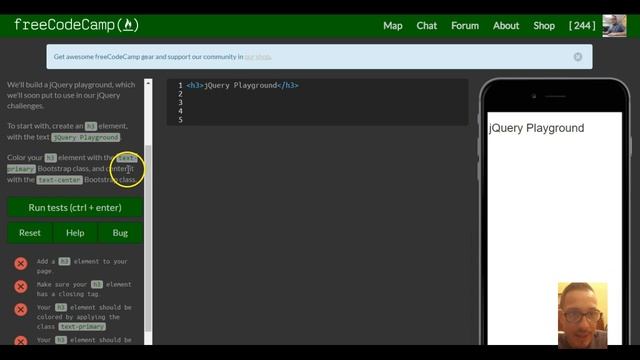Open the Map menu item
The height and width of the screenshot is (360, 640).
pyautogui.click(x=393, y=26)
